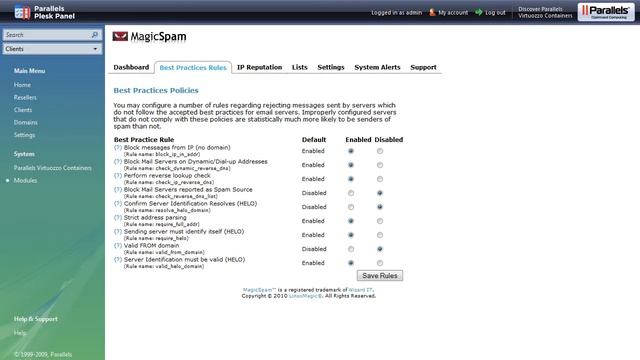Screen dimensions: 640x360
Task: Select Disabled for Valid FROM domain
Action: (380, 249)
